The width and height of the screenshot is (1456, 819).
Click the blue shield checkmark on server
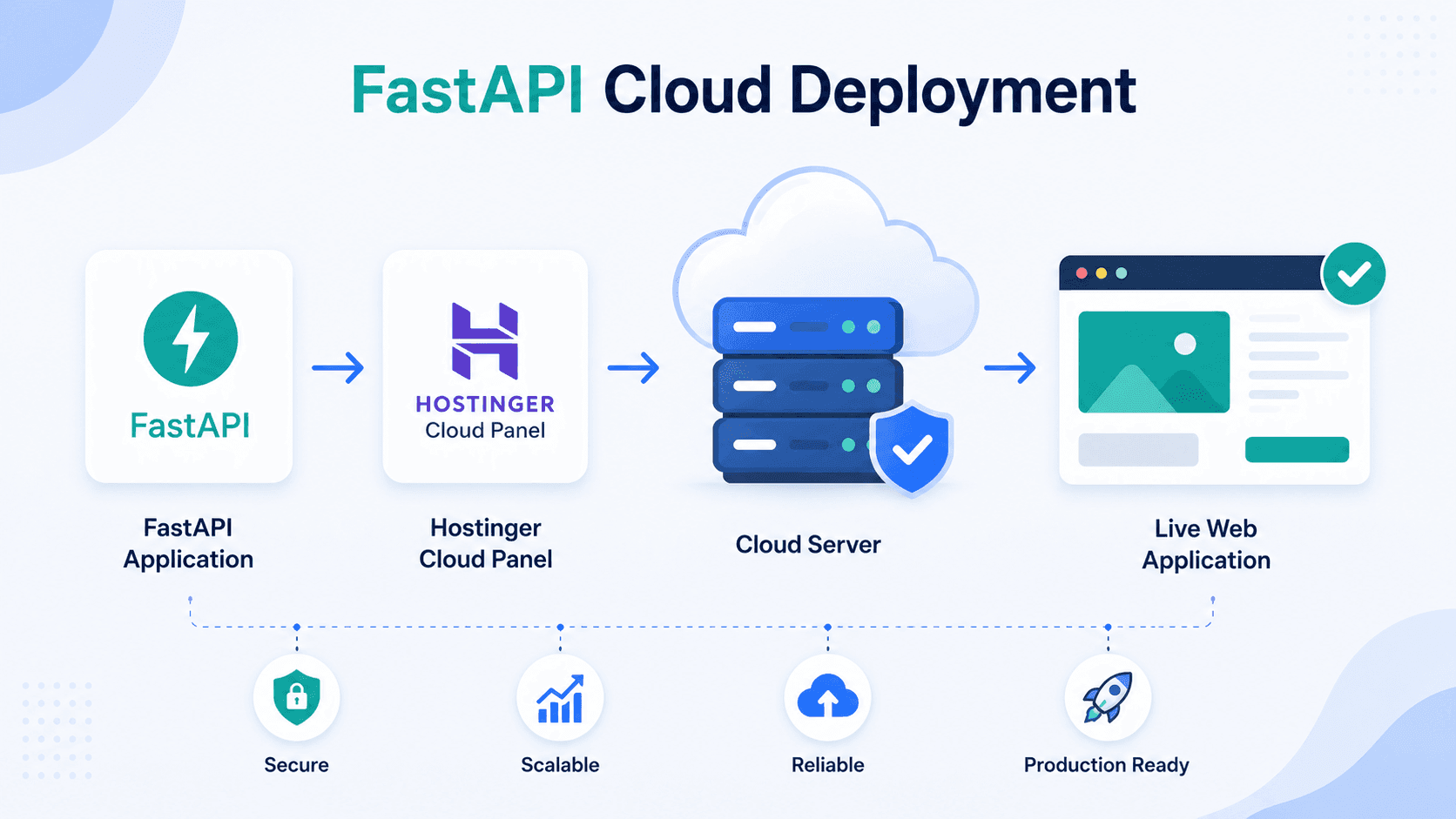[912, 448]
